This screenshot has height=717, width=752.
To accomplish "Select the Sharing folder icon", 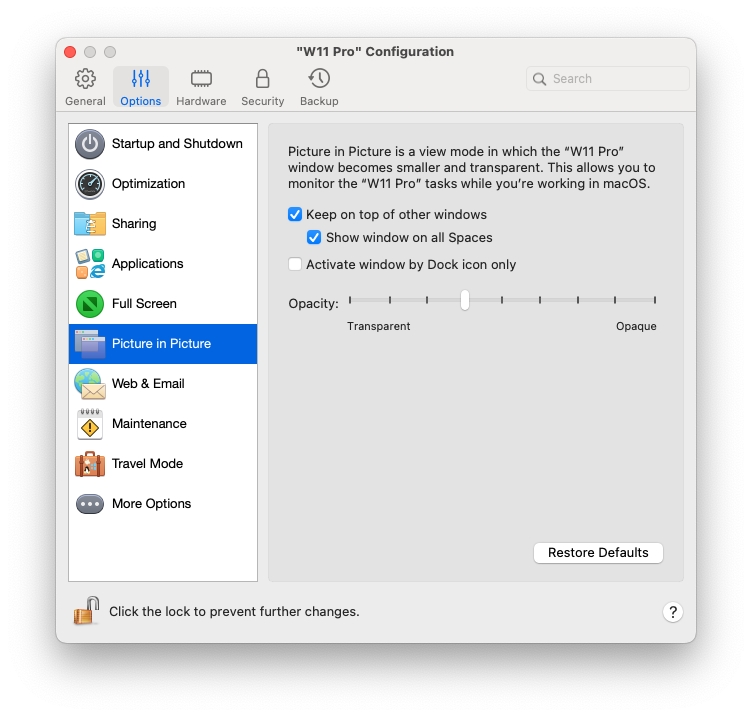I will [x=90, y=224].
